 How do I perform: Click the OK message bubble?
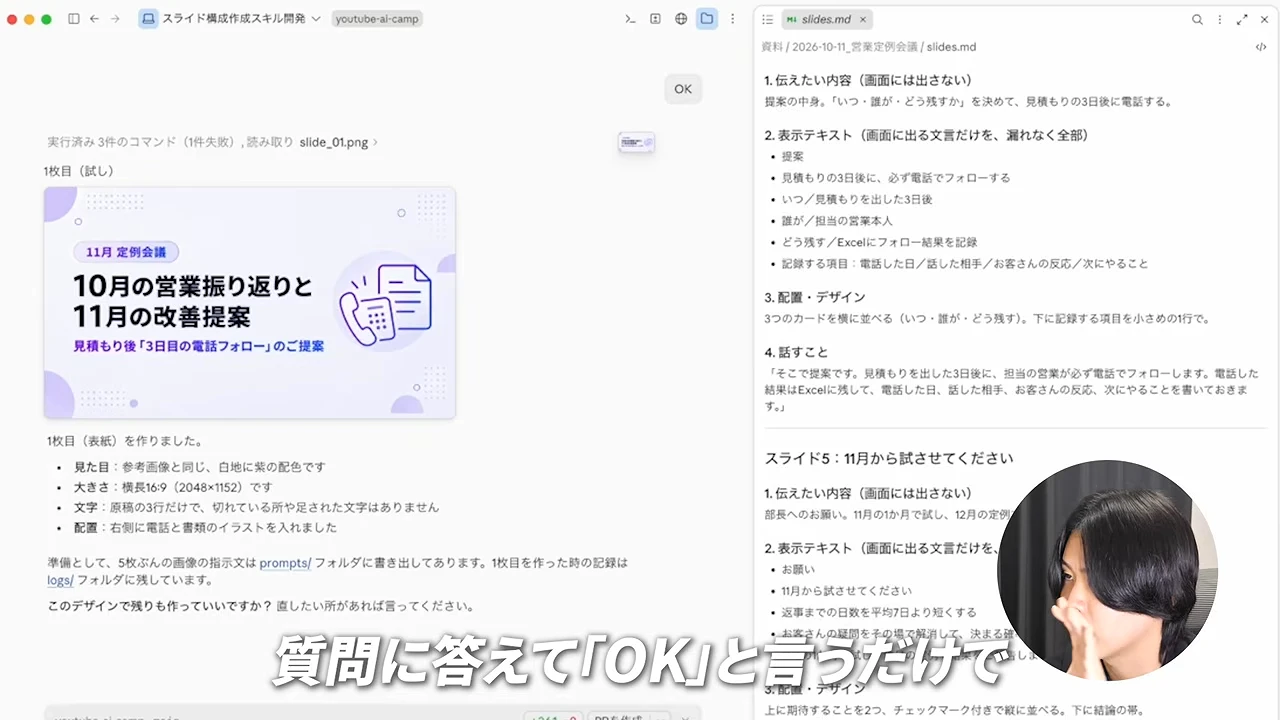(683, 89)
